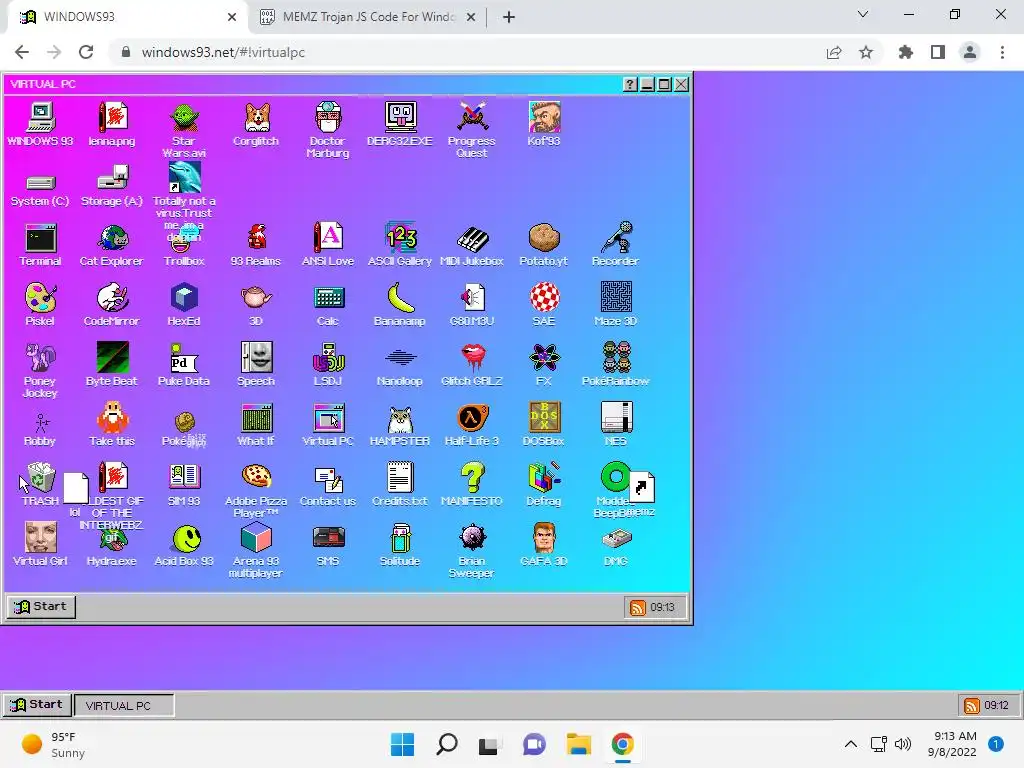Image resolution: width=1024 pixels, height=768 pixels.
Task: Launch the Brian Sweeper mine icon
Action: [472, 539]
